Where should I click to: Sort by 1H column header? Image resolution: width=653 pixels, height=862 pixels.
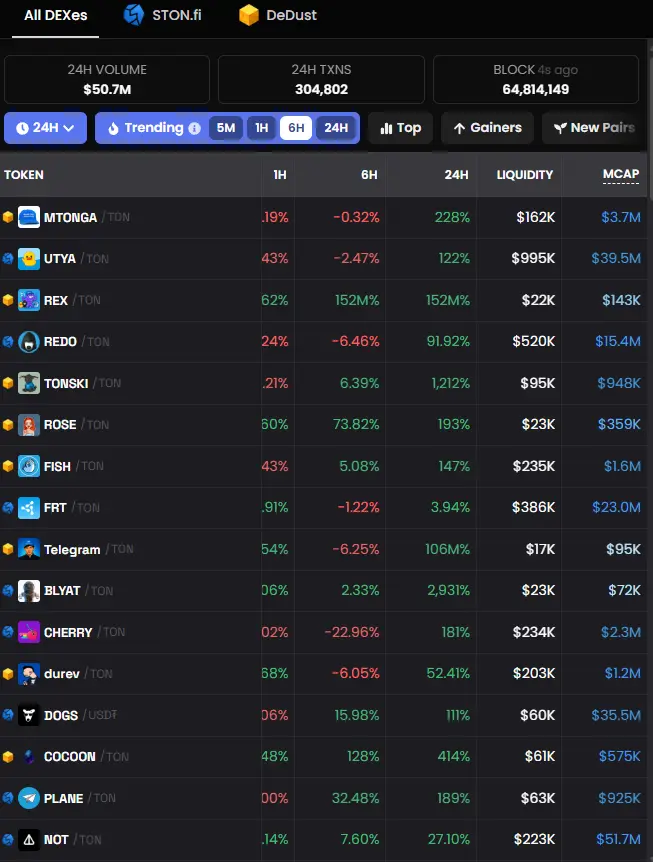pos(280,175)
